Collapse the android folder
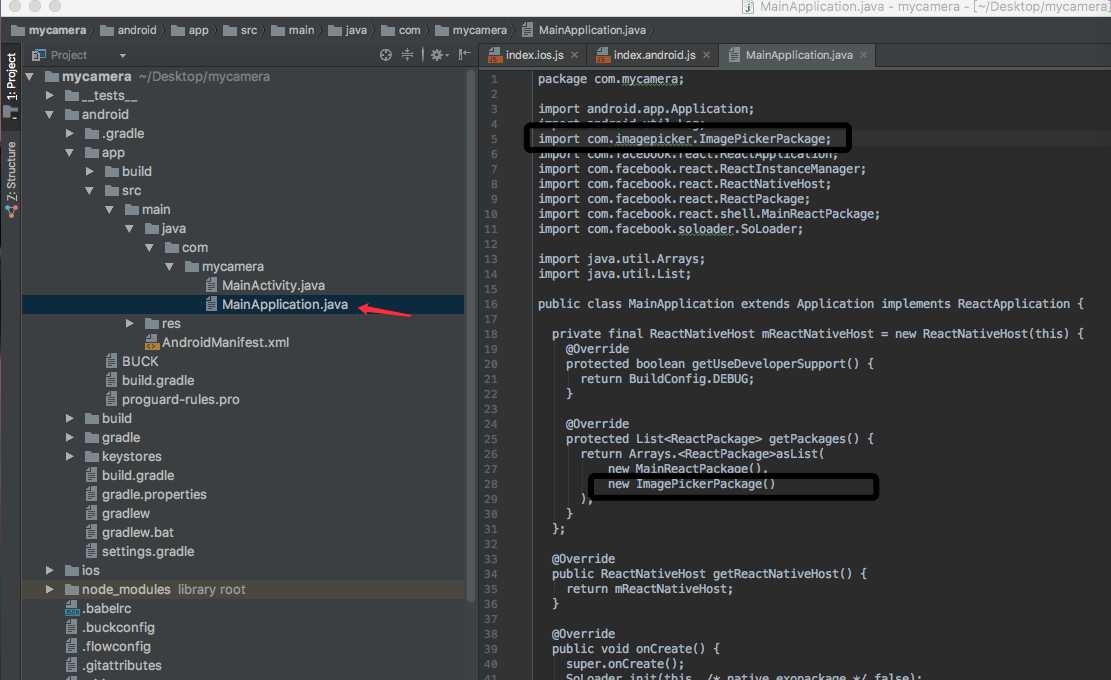Image resolution: width=1111 pixels, height=680 pixels. [x=51, y=115]
